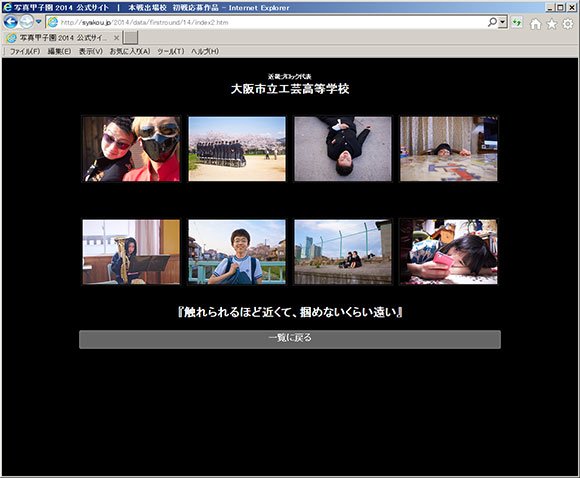The width and height of the screenshot is (580, 478).
Task: Open the smiling boy with backpack photo
Action: pyautogui.click(x=237, y=252)
